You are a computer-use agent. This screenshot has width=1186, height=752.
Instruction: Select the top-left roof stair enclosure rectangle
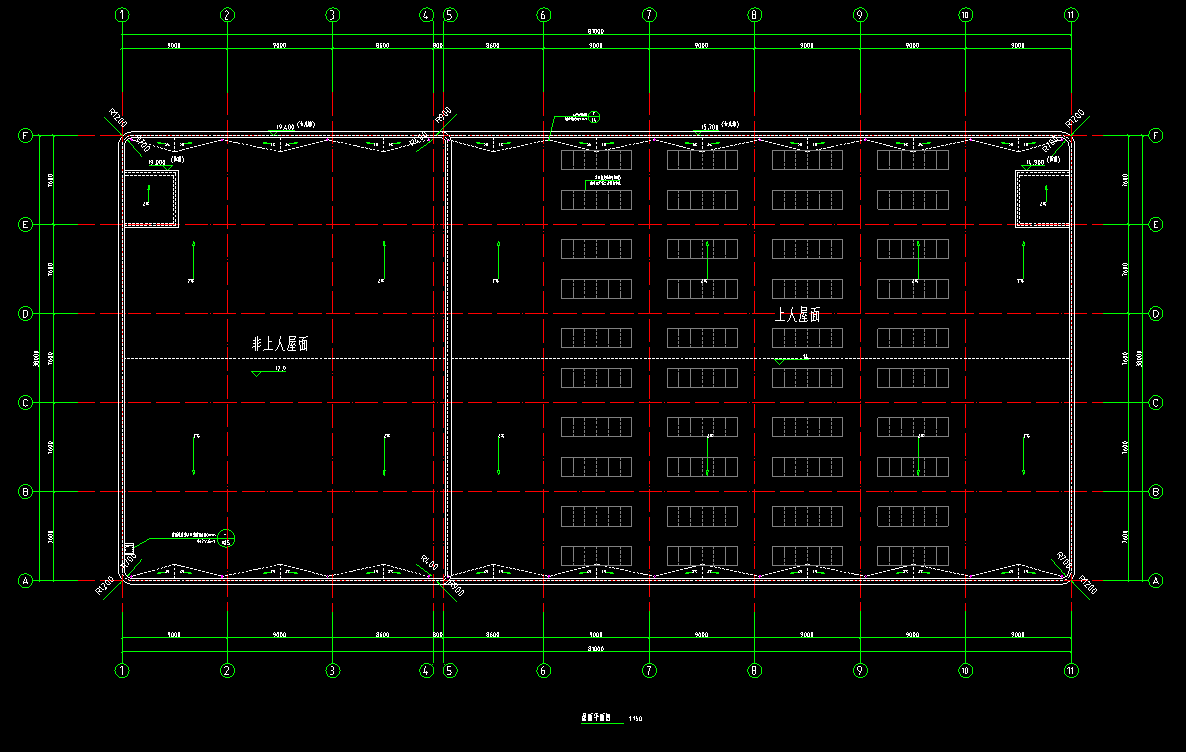coord(150,199)
